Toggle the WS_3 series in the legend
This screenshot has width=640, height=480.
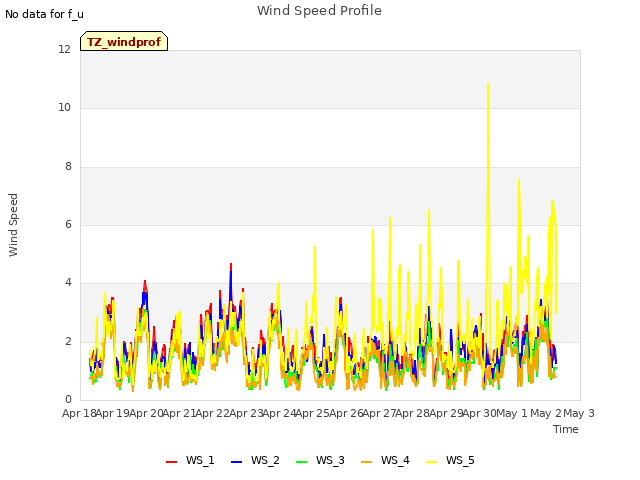(x=320, y=460)
